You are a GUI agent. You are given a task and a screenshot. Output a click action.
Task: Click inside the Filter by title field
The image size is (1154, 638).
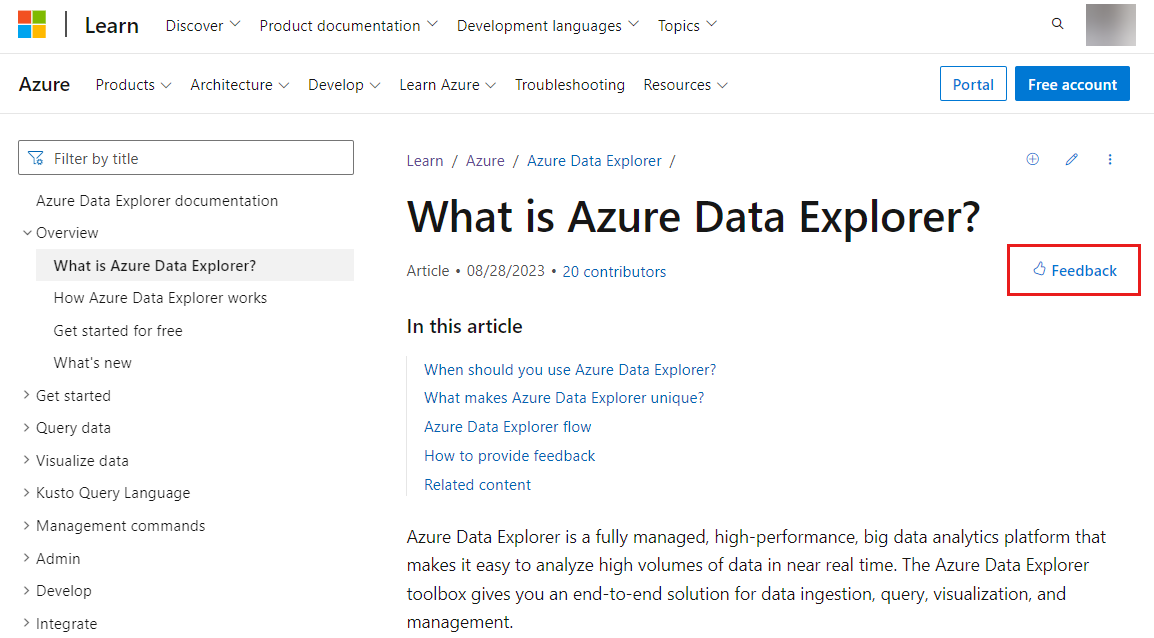point(185,157)
